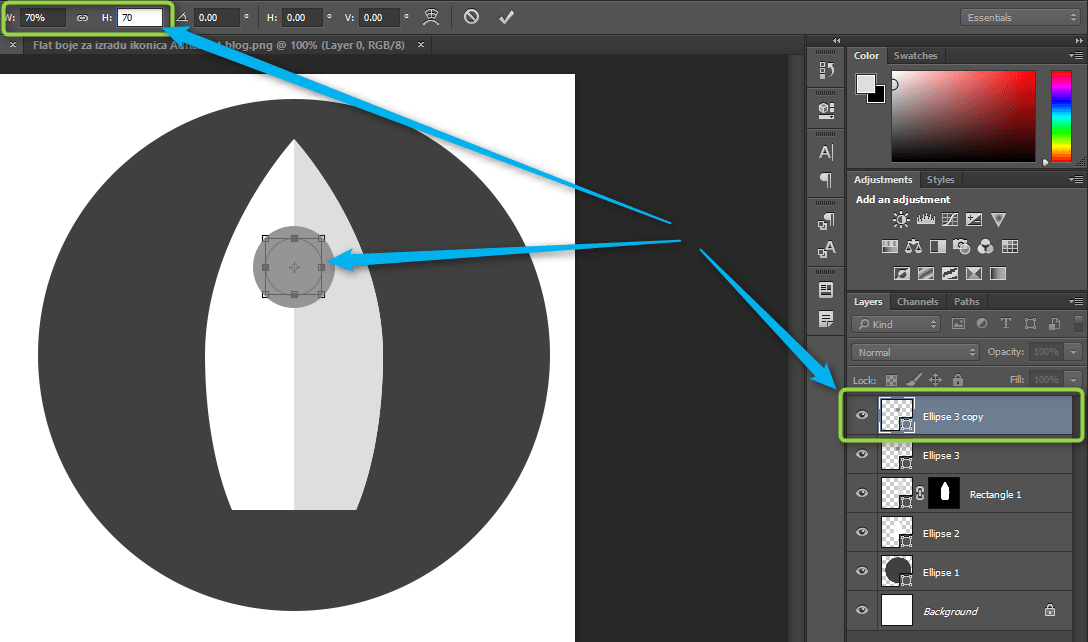Add an Invert adjustment
The image size is (1088, 642).
click(901, 273)
